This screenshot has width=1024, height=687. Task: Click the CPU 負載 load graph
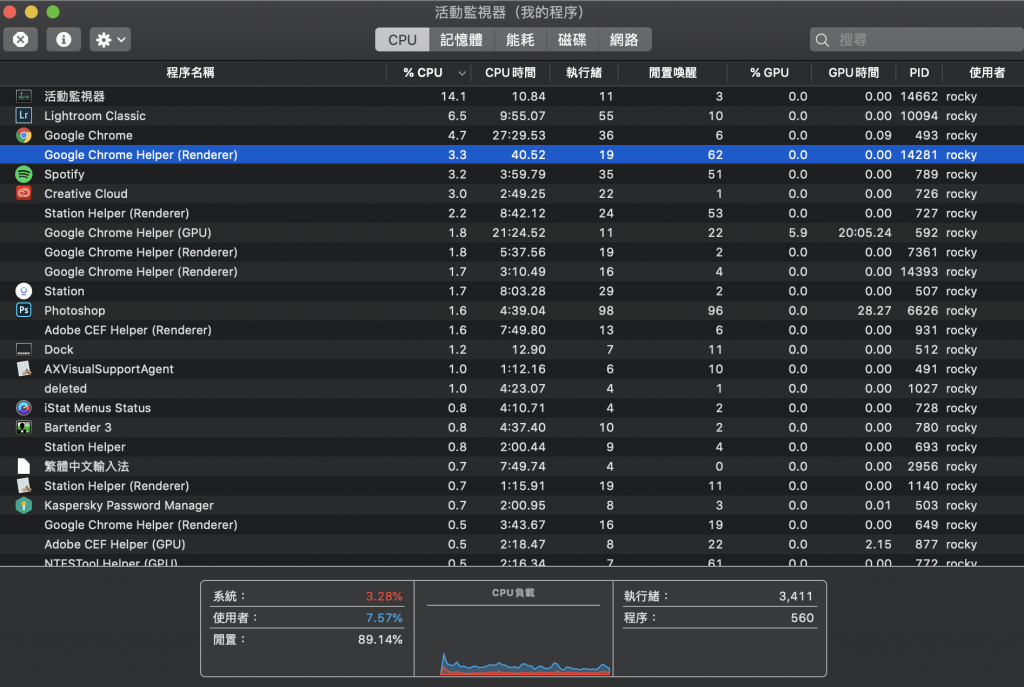click(x=513, y=628)
